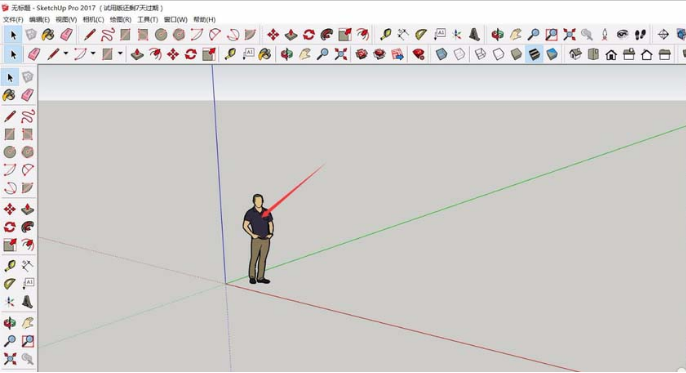Select Pie tool in the left palette
686x373 pixels.
28,188
